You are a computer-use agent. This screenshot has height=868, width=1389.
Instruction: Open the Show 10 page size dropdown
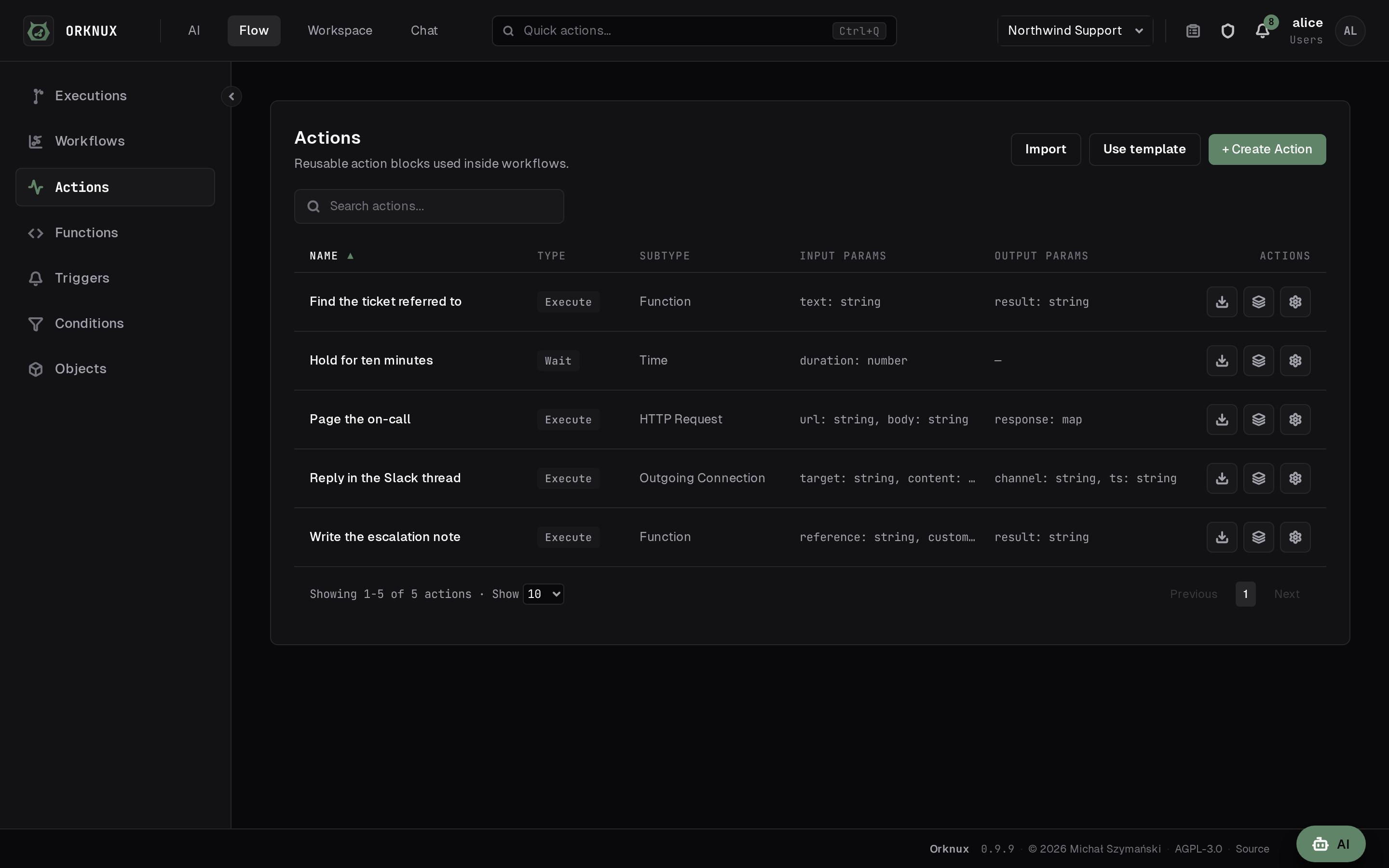coord(544,594)
